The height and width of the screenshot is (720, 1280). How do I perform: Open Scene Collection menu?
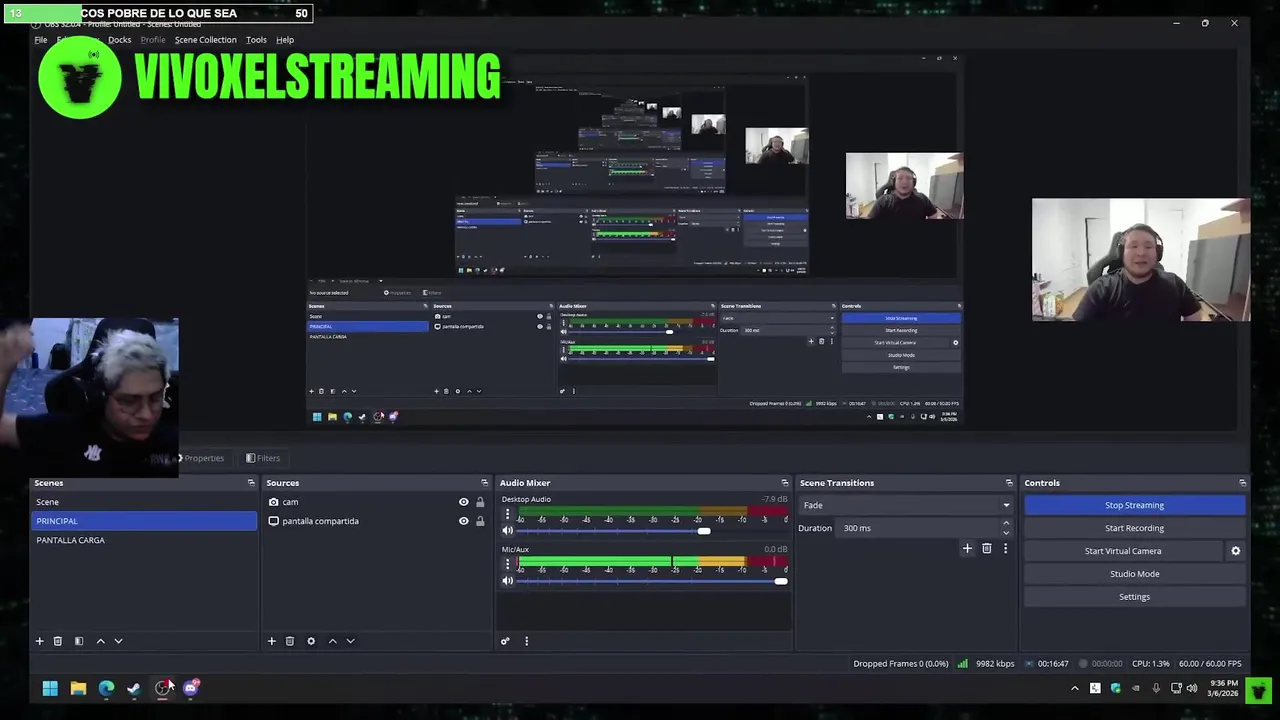[x=205, y=40]
